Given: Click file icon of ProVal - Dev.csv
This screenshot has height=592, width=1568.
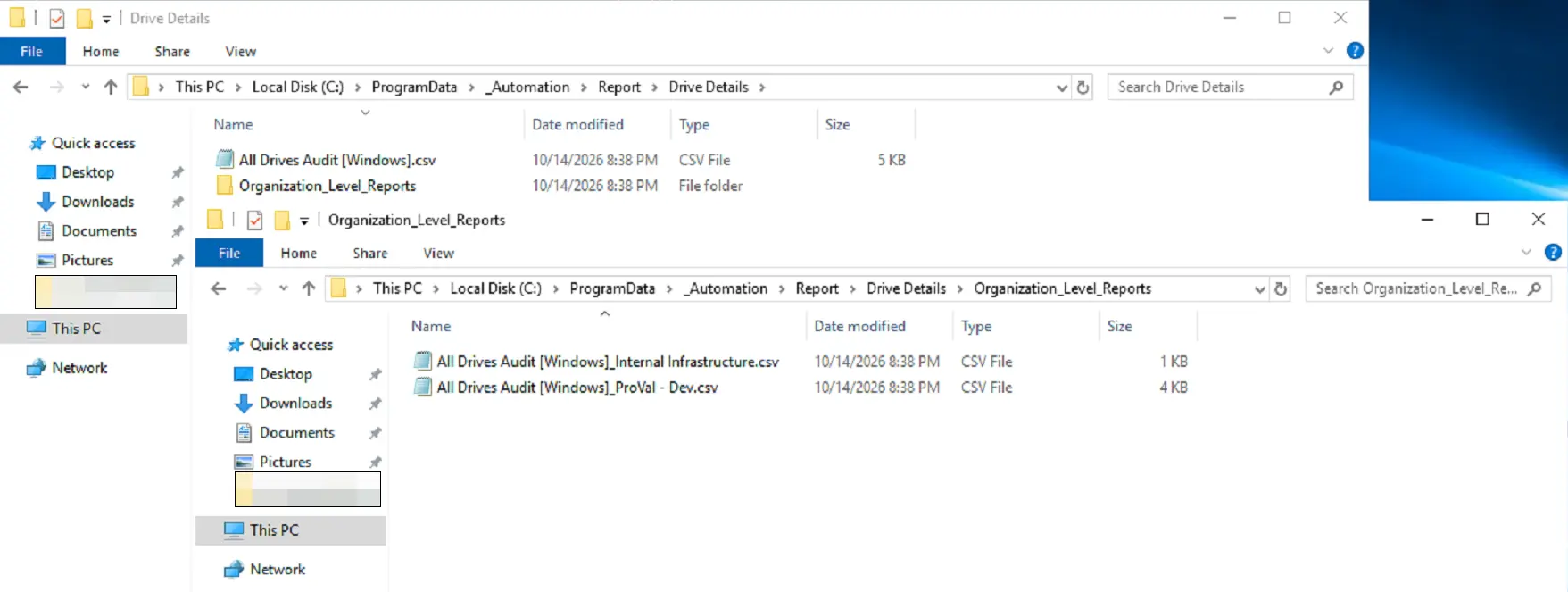Looking at the screenshot, I should coord(423,388).
